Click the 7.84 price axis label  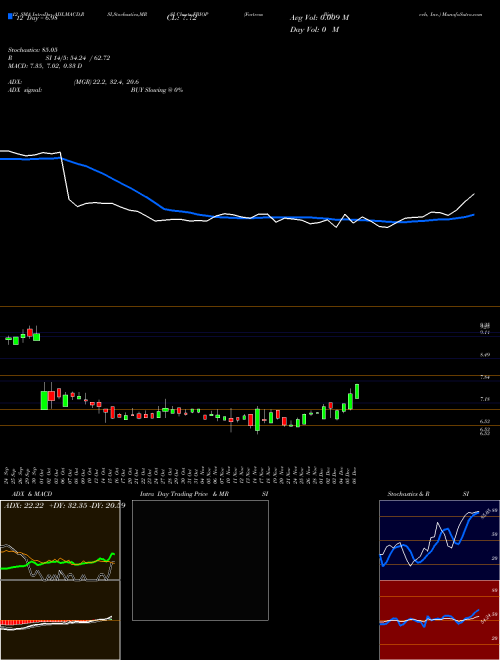pos(485,377)
